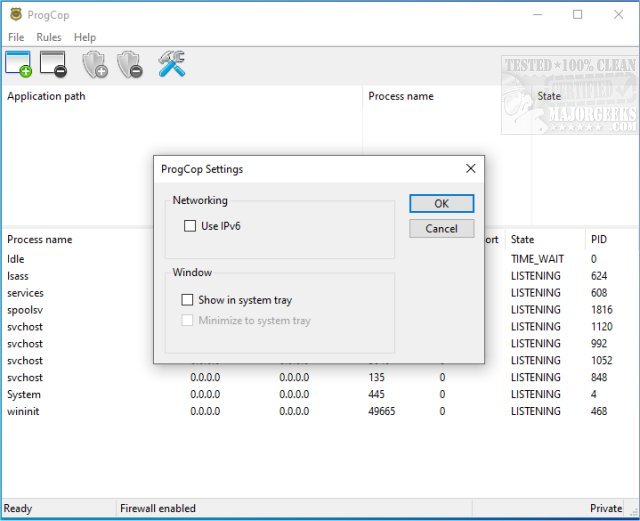Click the svchost row with PID 992
The height and width of the screenshot is (521, 640).
[320, 343]
